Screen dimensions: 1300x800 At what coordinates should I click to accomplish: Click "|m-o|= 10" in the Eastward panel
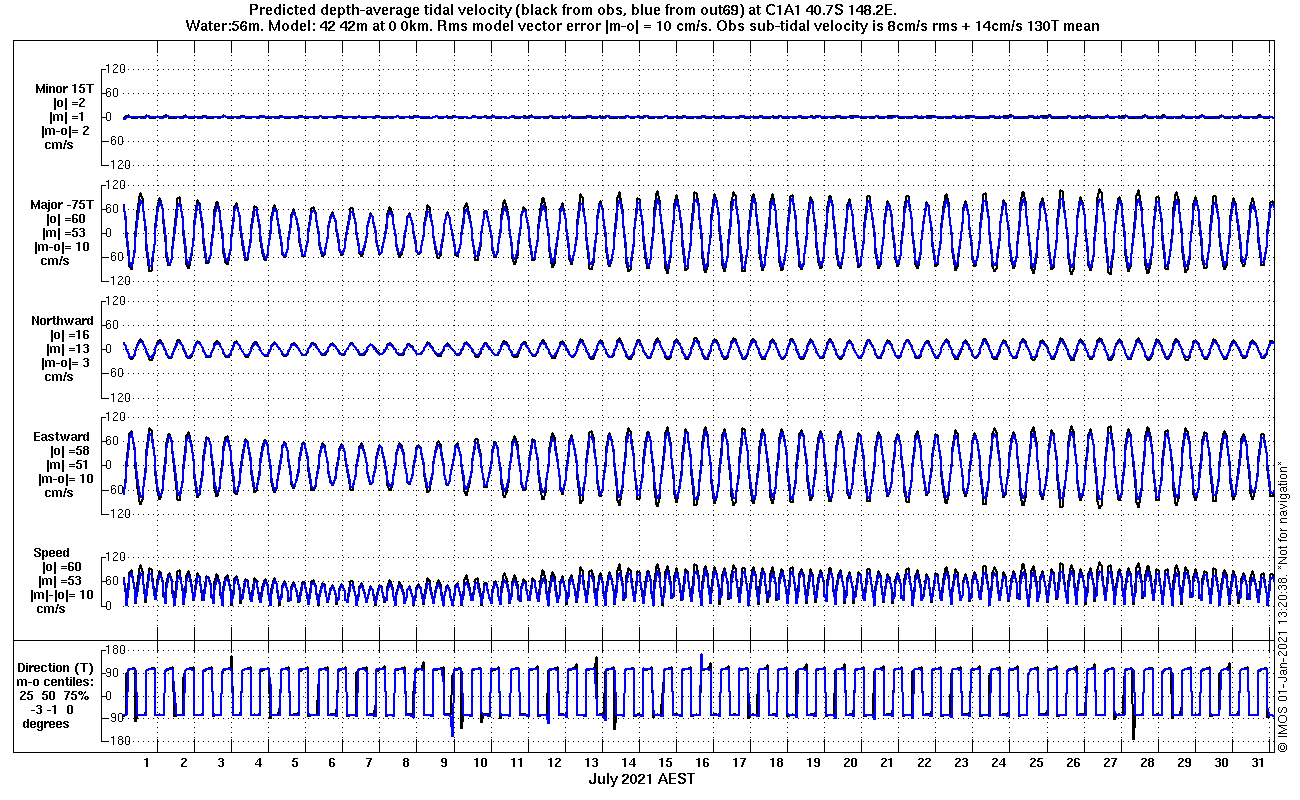(x=68, y=479)
